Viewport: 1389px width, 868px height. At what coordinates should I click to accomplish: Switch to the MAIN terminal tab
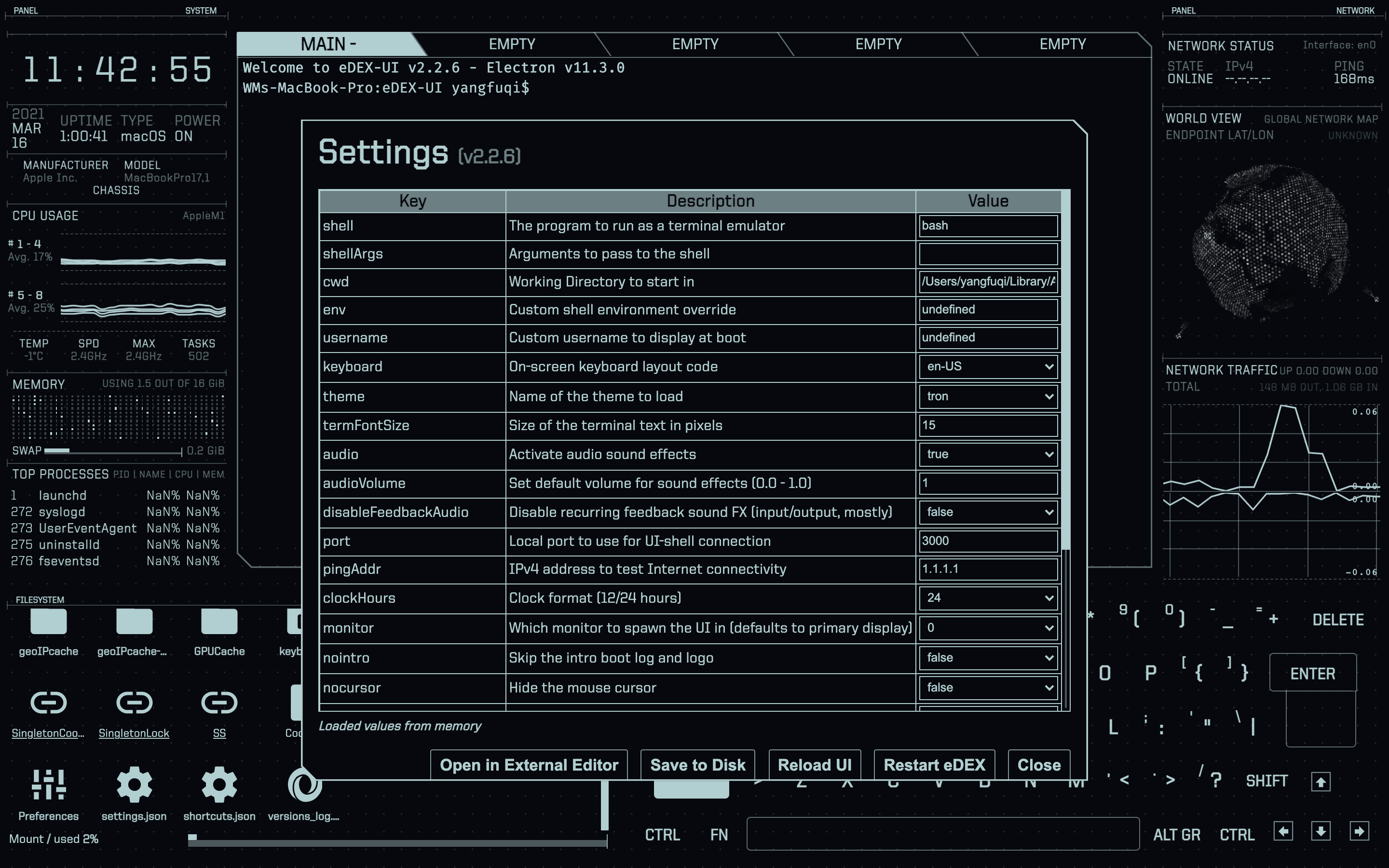[x=328, y=44]
